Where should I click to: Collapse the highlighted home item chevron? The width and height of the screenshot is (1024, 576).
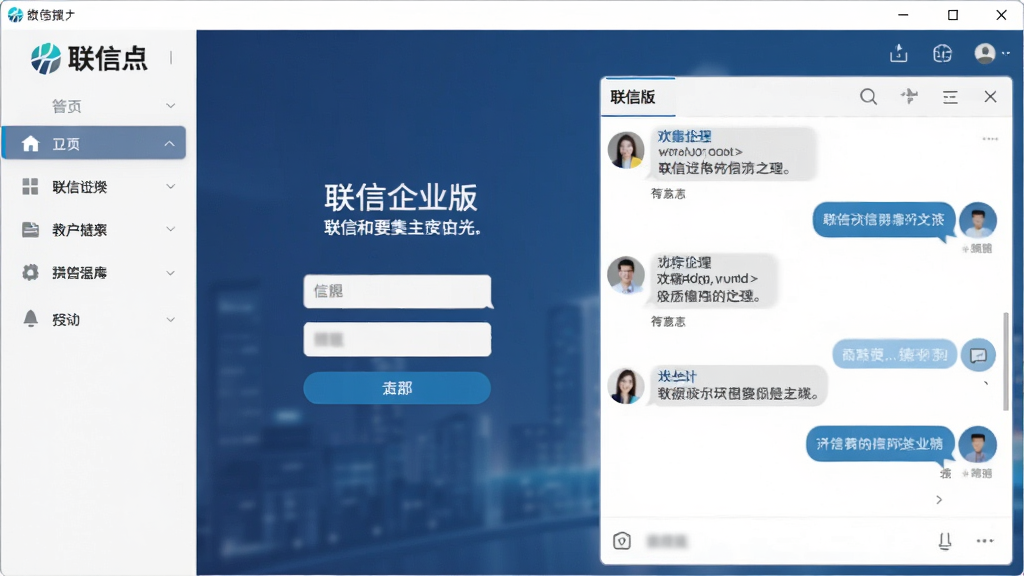click(169, 144)
